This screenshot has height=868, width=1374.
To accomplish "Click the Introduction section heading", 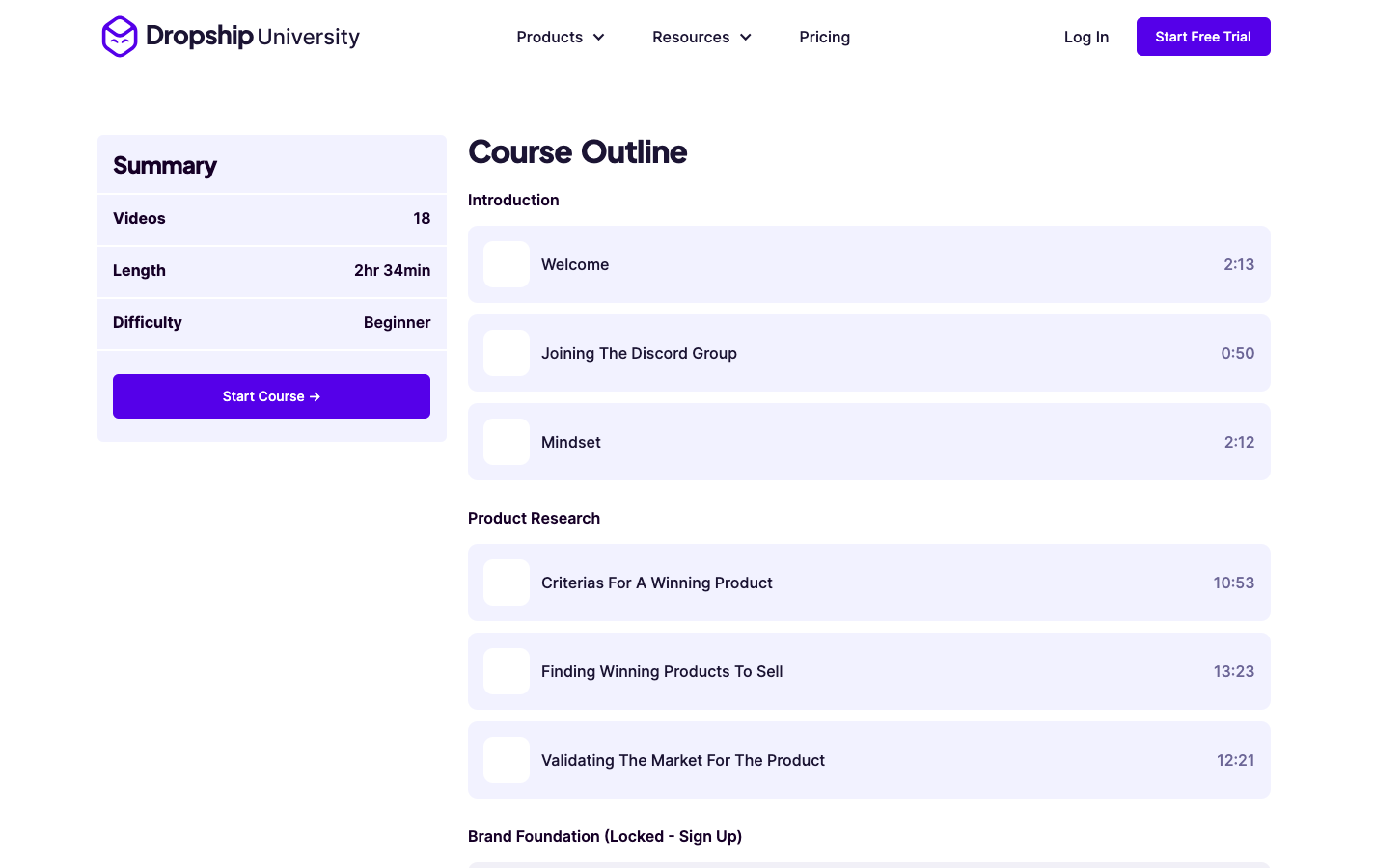I will click(x=513, y=200).
